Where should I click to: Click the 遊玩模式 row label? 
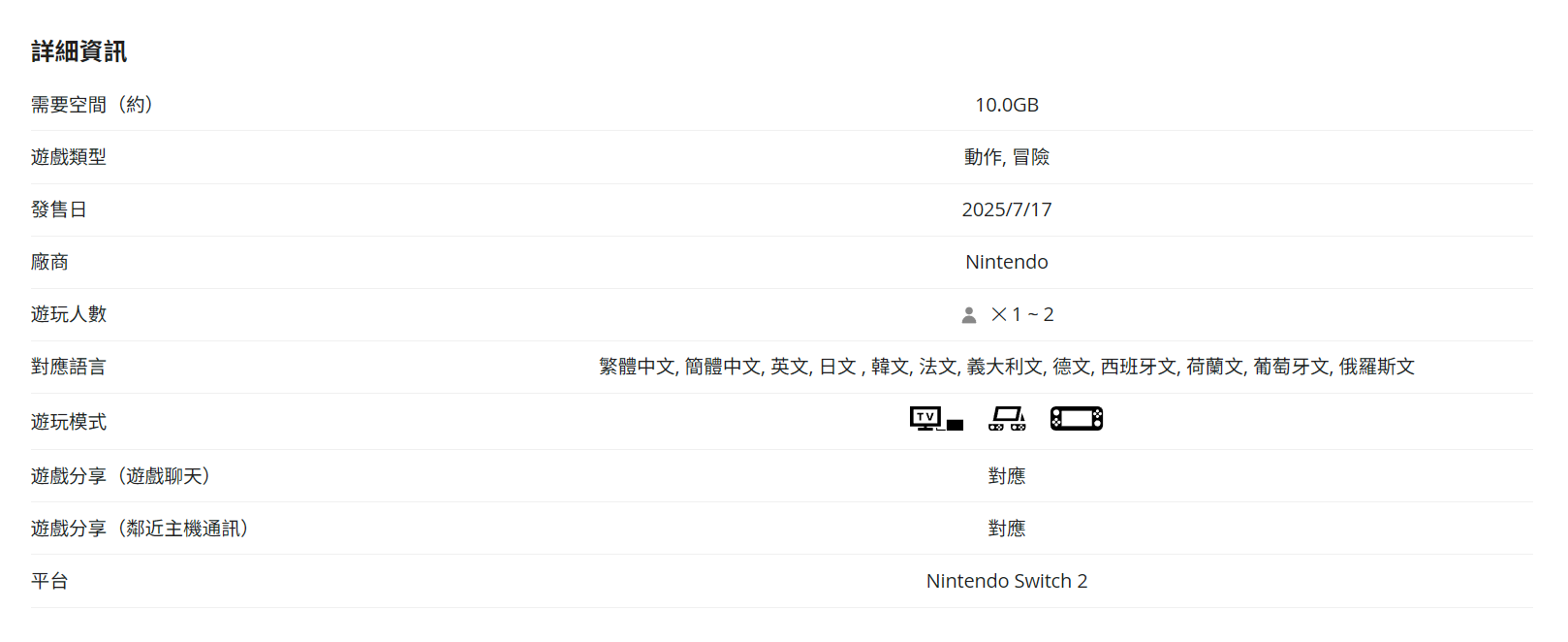click(69, 422)
